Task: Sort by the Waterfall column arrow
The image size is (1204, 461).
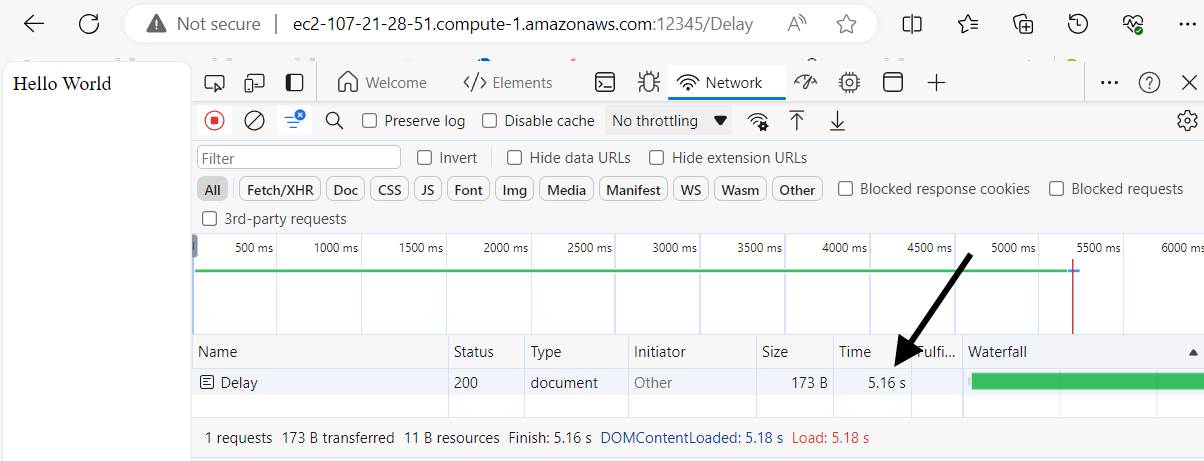Action: click(1192, 352)
